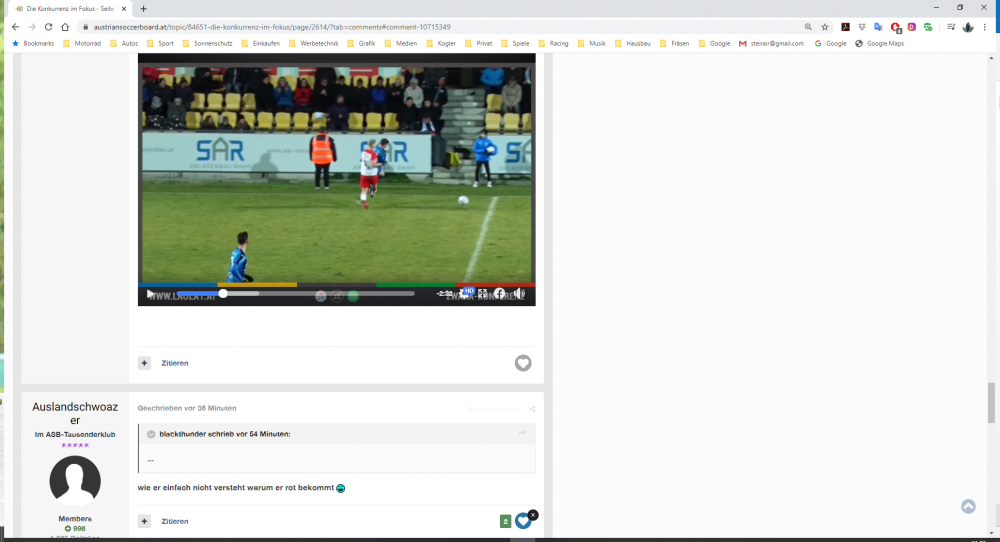Jump to blackthunder's quoted post via arrow
Screen dimensions: 1000x542
[x=522, y=434]
